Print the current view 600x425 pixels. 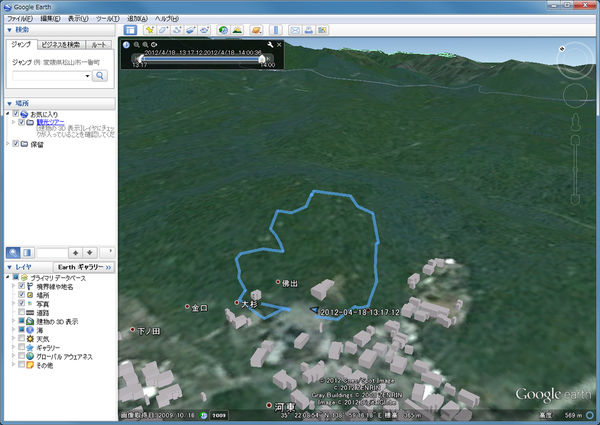[308, 30]
